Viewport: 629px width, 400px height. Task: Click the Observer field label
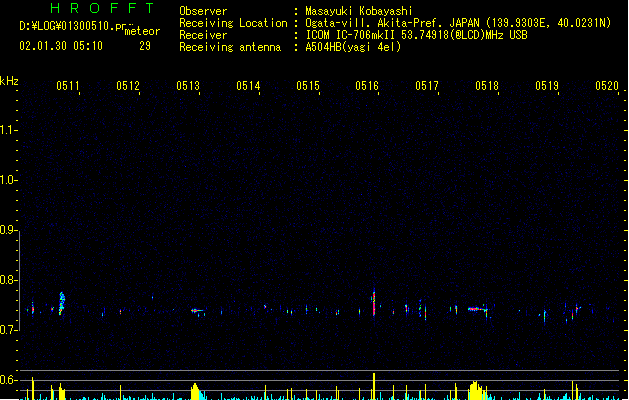[203, 11]
